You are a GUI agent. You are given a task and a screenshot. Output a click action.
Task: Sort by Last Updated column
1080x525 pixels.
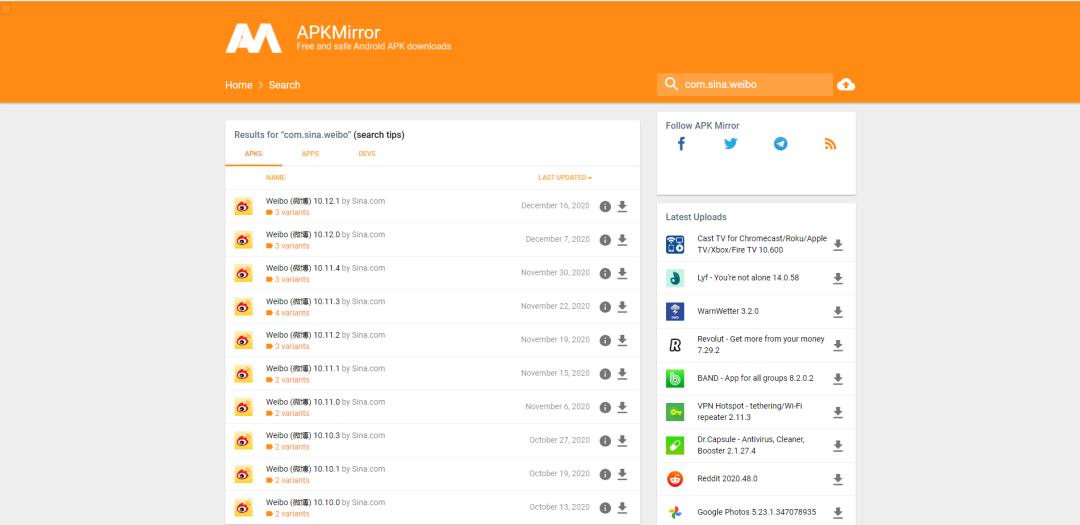[565, 178]
